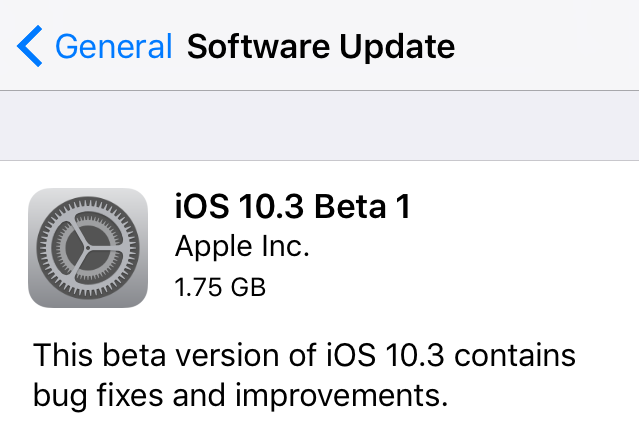The image size is (639, 424).
Task: Go back to General settings label
Action: 113,46
